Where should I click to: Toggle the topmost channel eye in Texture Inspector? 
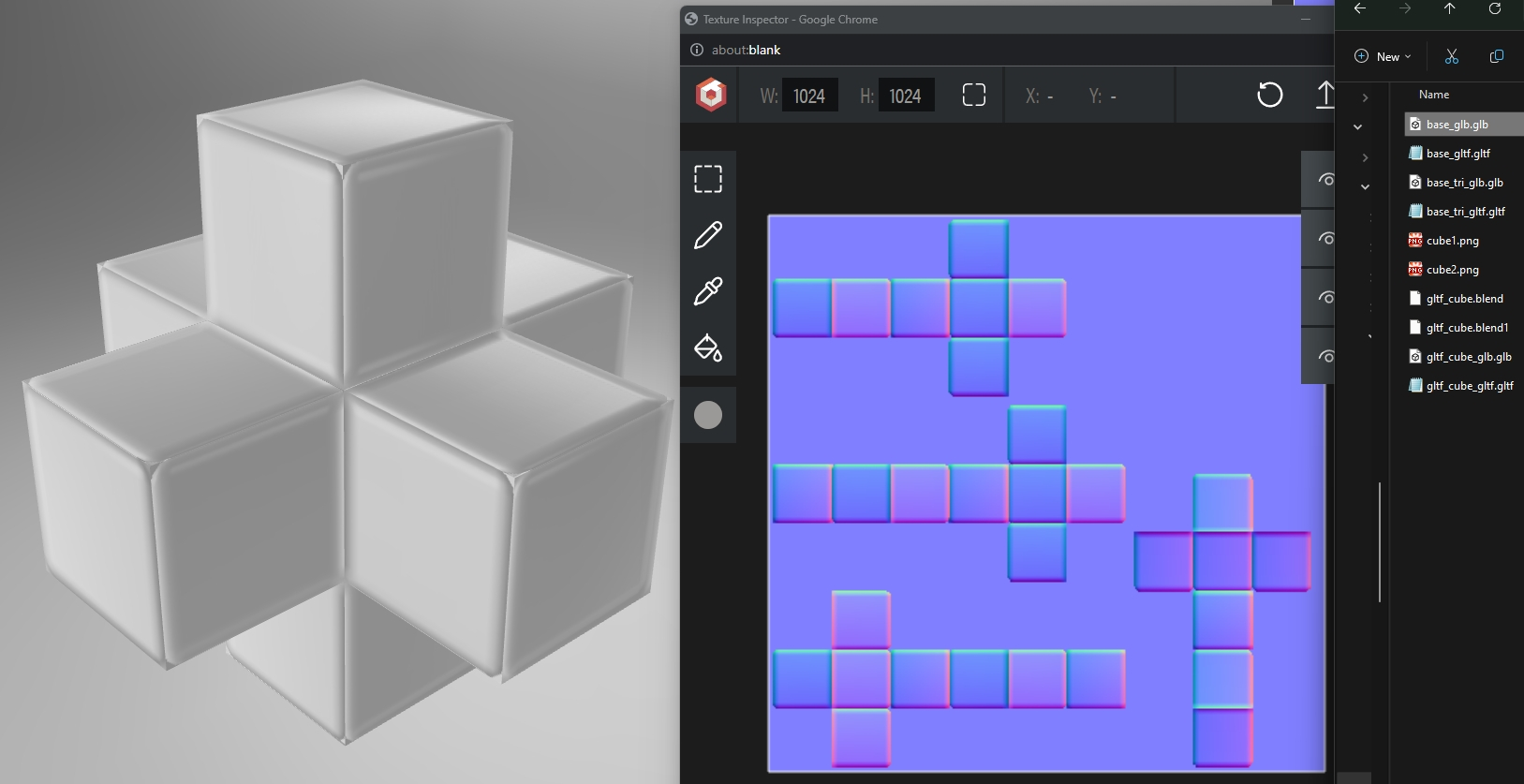tap(1325, 179)
